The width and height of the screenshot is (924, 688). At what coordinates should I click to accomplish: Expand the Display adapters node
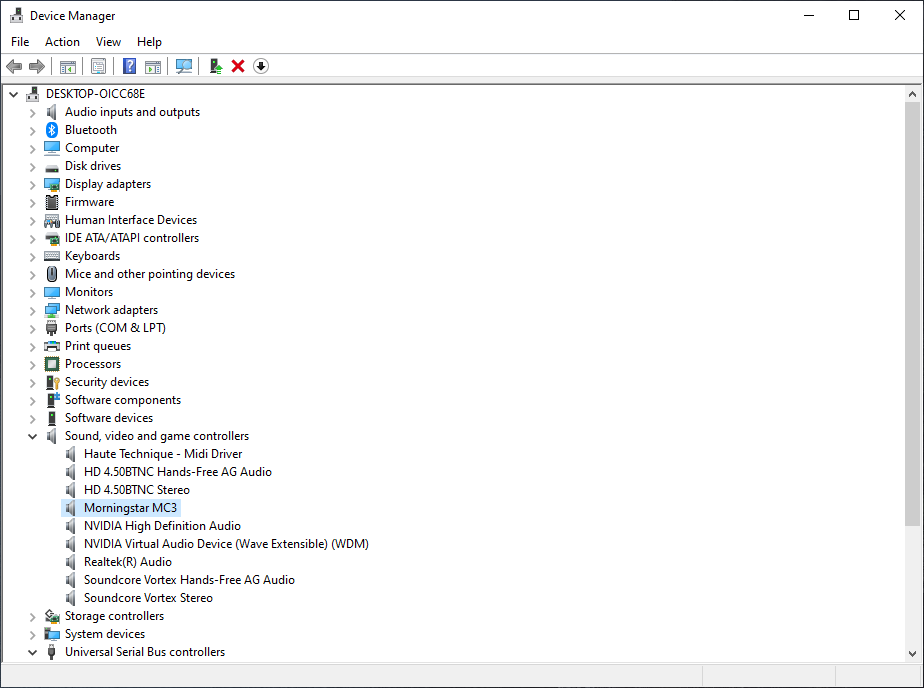coord(33,184)
